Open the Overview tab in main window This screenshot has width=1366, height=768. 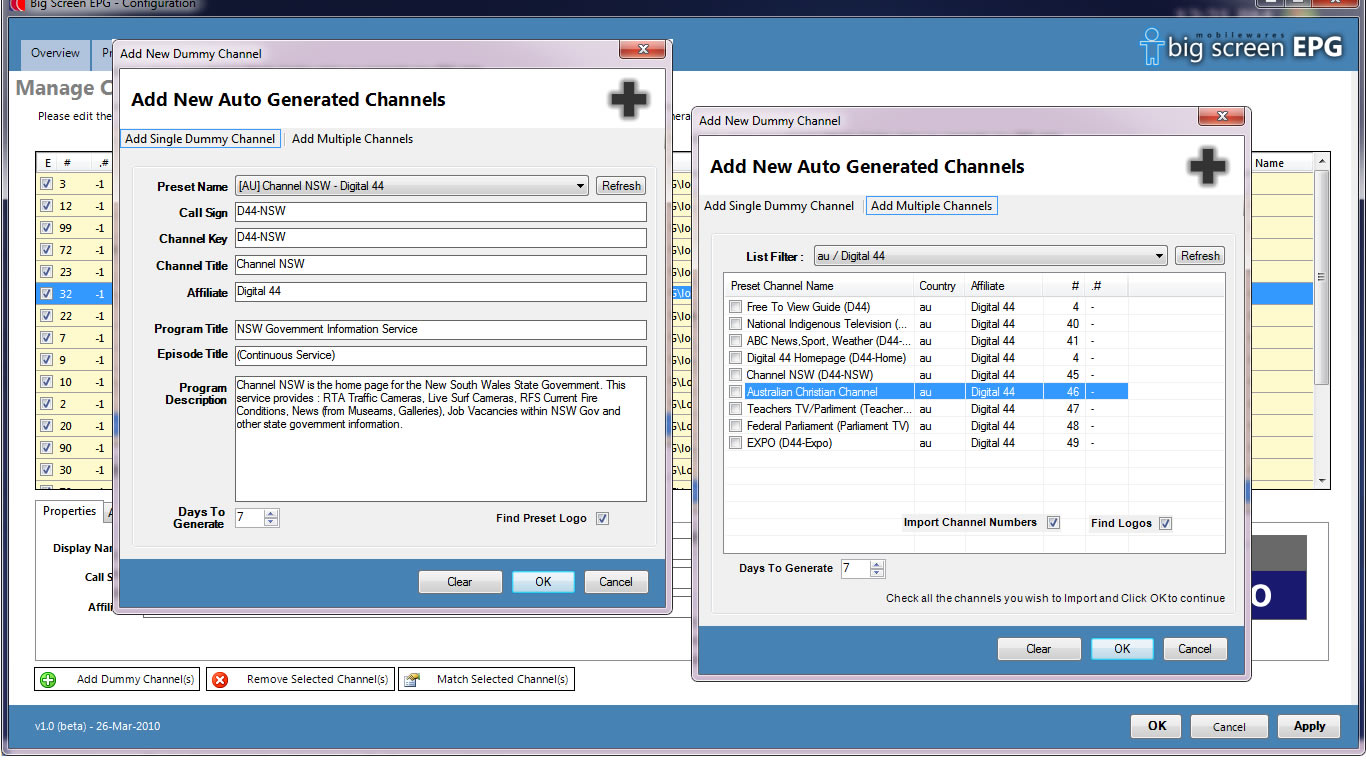(x=55, y=54)
